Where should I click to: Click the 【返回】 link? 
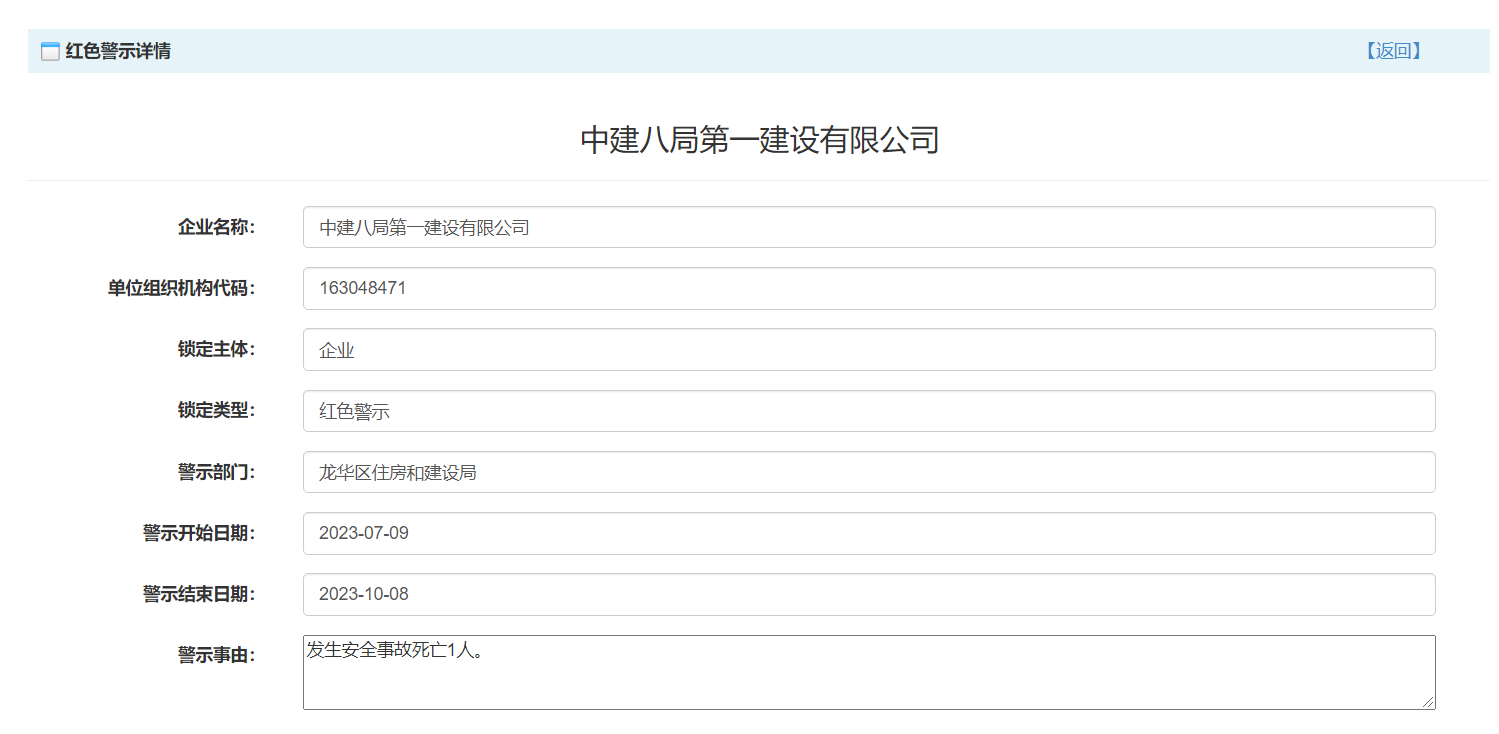(x=1393, y=51)
